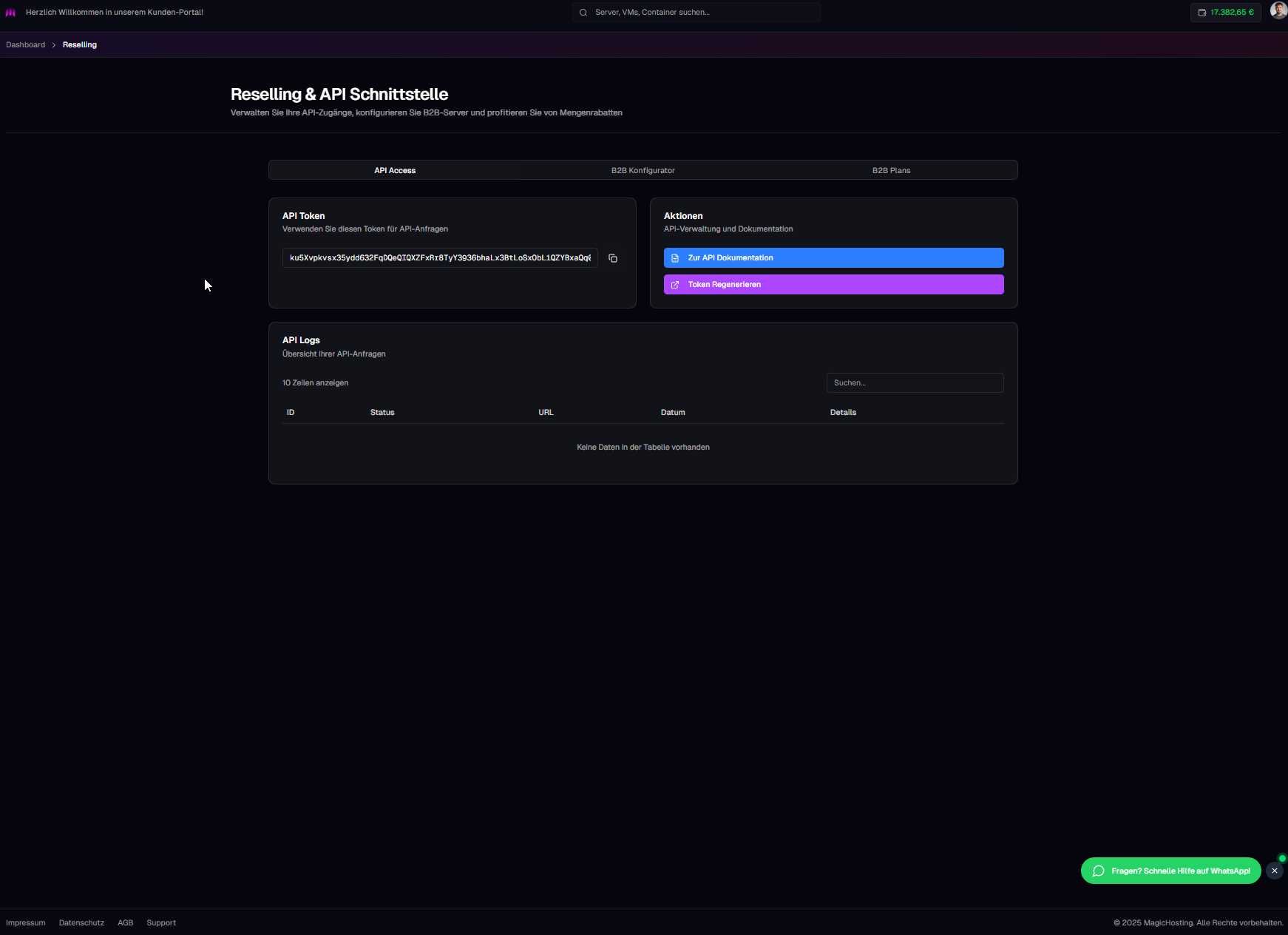The height and width of the screenshot is (935, 1288).
Task: Open WhatsApp quick help chat button
Action: pyautogui.click(x=1170, y=871)
